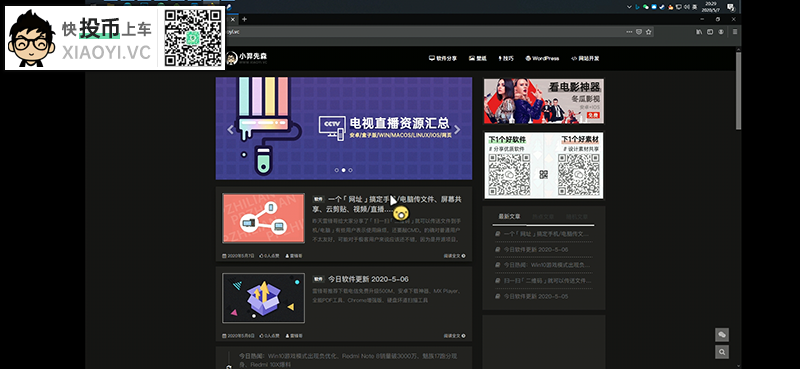The image size is (800, 369).
Task: Open article title 今日软件更新 2020-5-06 in main list
Action: [368, 279]
